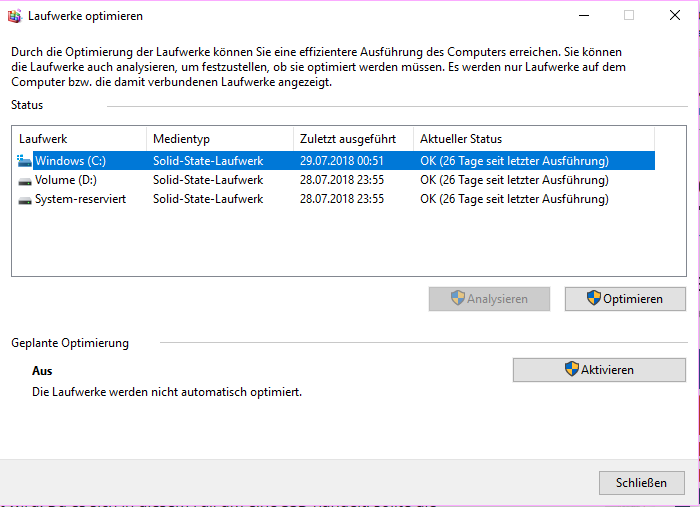Sort by the Laufwerk column header
Viewport: 700px width, 507px height.
coord(79,139)
